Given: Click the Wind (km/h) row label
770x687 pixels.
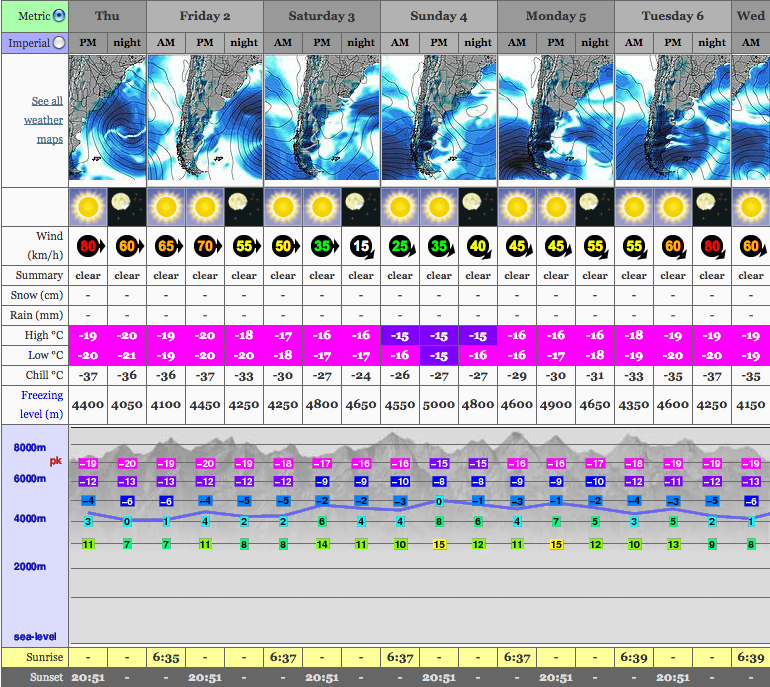Looking at the screenshot, I should pos(46,246).
